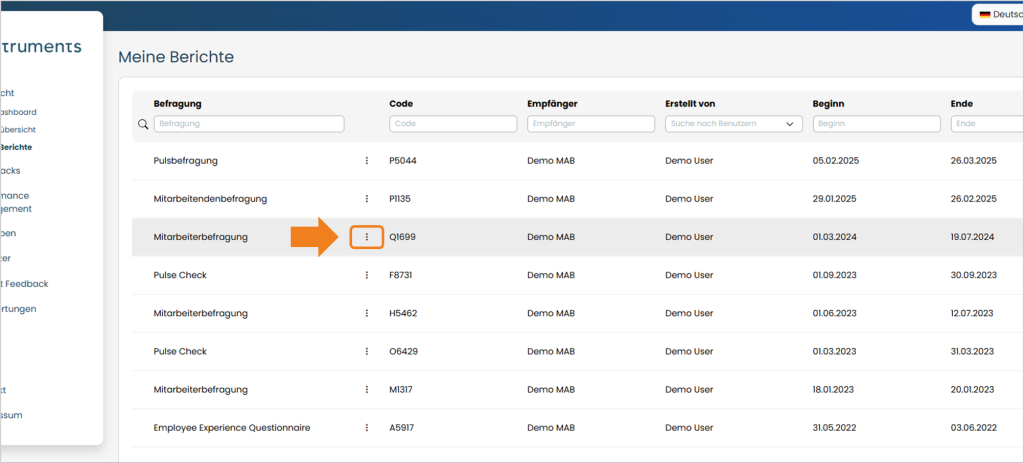The width and height of the screenshot is (1024, 463).
Task: Click code O6429
Action: [x=404, y=351]
